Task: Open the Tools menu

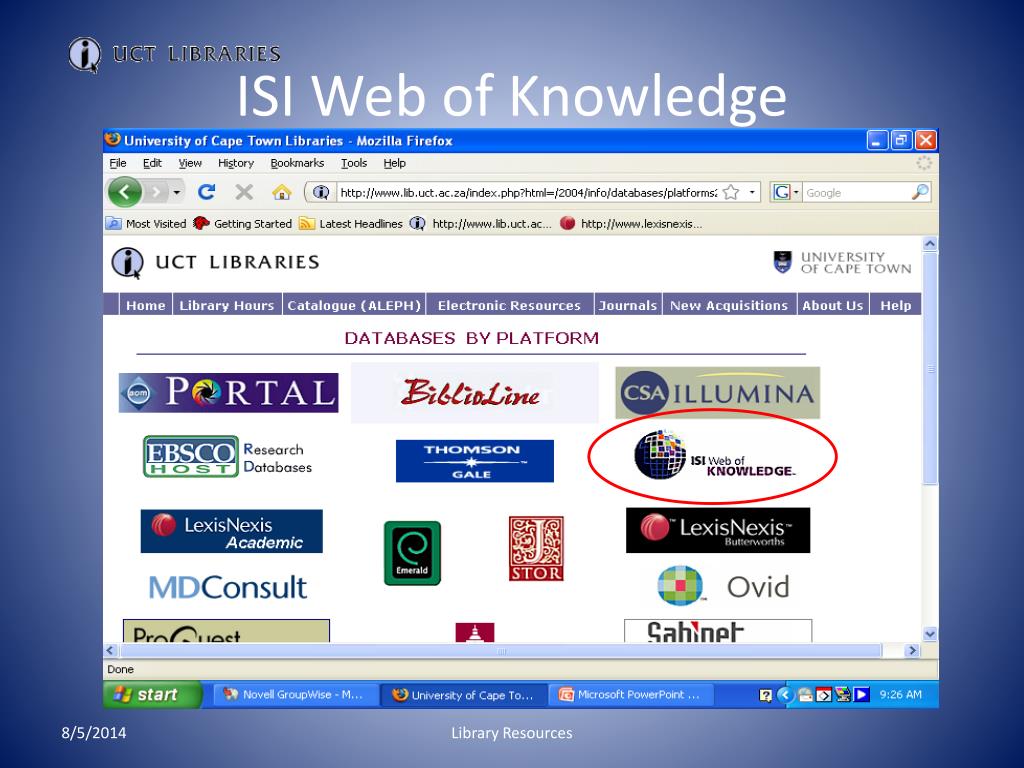Action: coord(354,163)
